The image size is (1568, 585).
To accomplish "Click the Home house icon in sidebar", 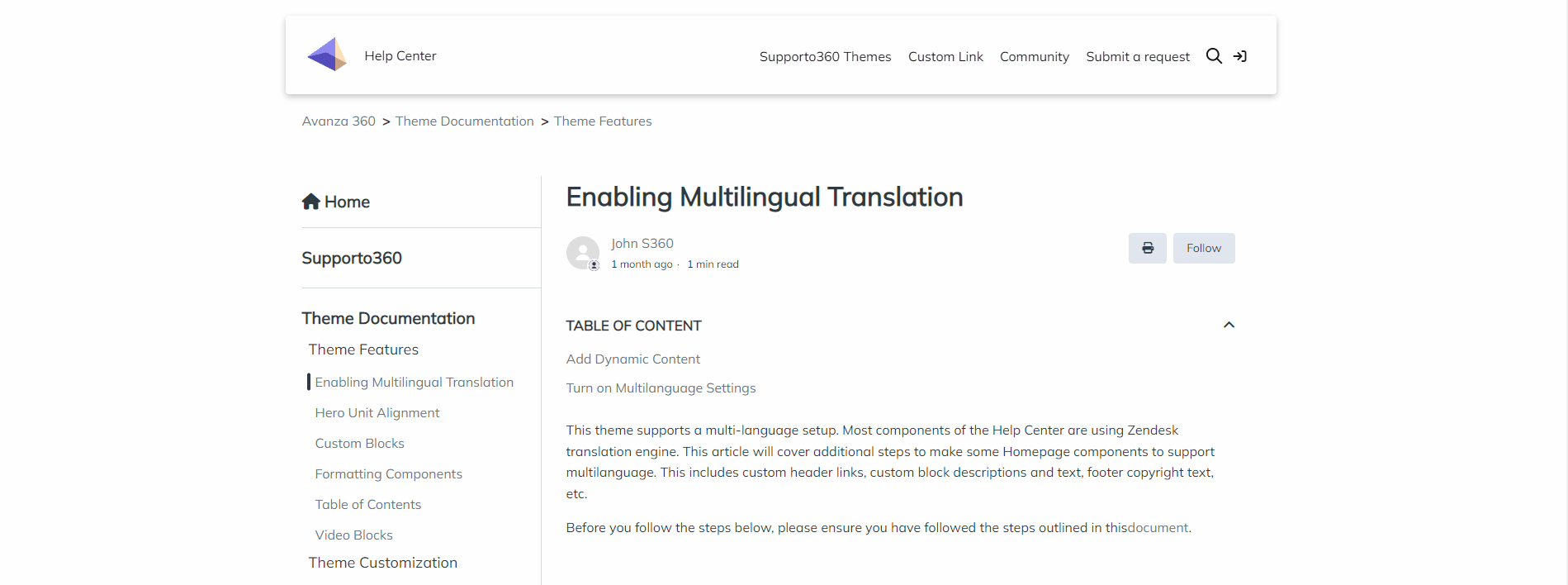I will [310, 202].
